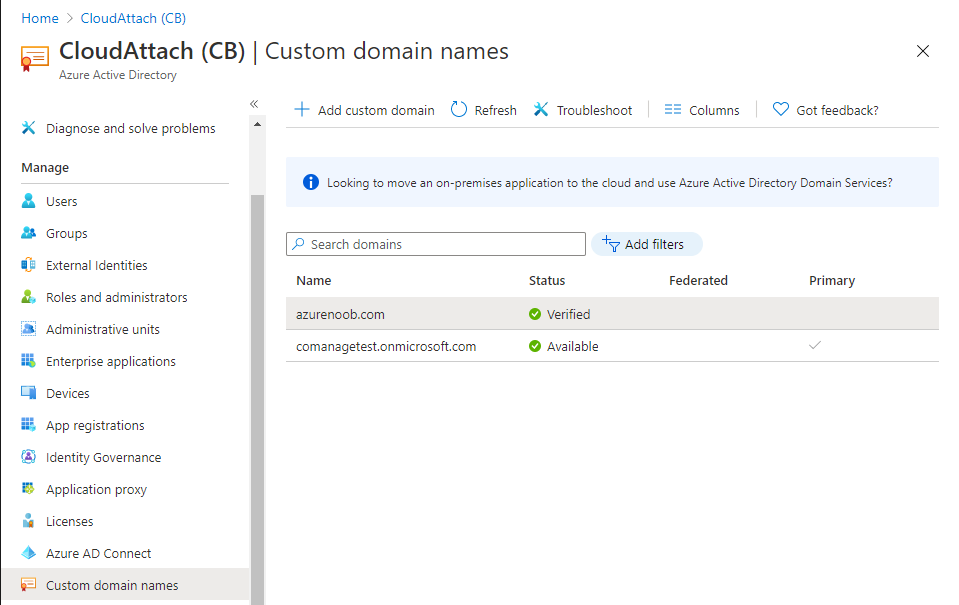Sort by the Primary column header
The width and height of the screenshot is (959, 605).
point(832,280)
